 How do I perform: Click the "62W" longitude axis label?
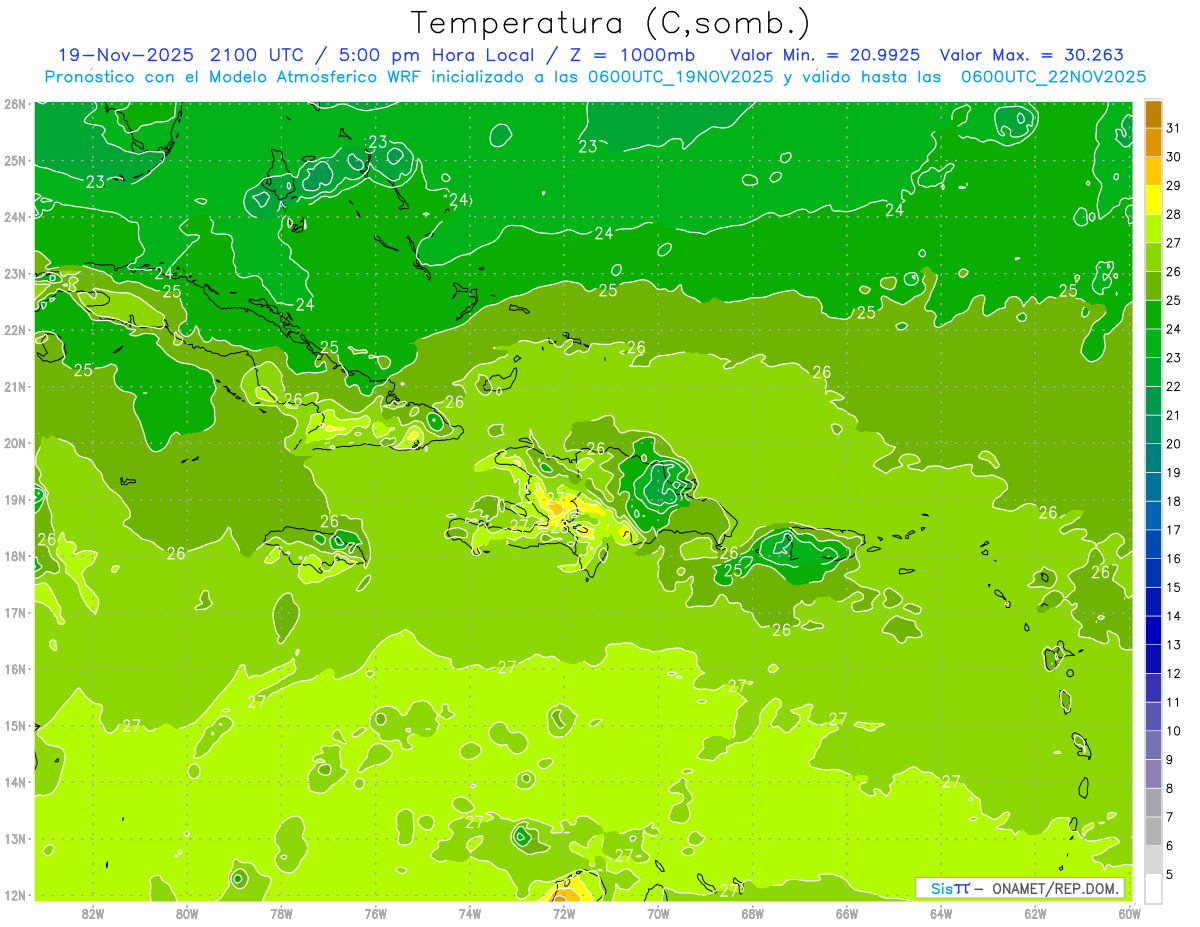coord(1035,912)
